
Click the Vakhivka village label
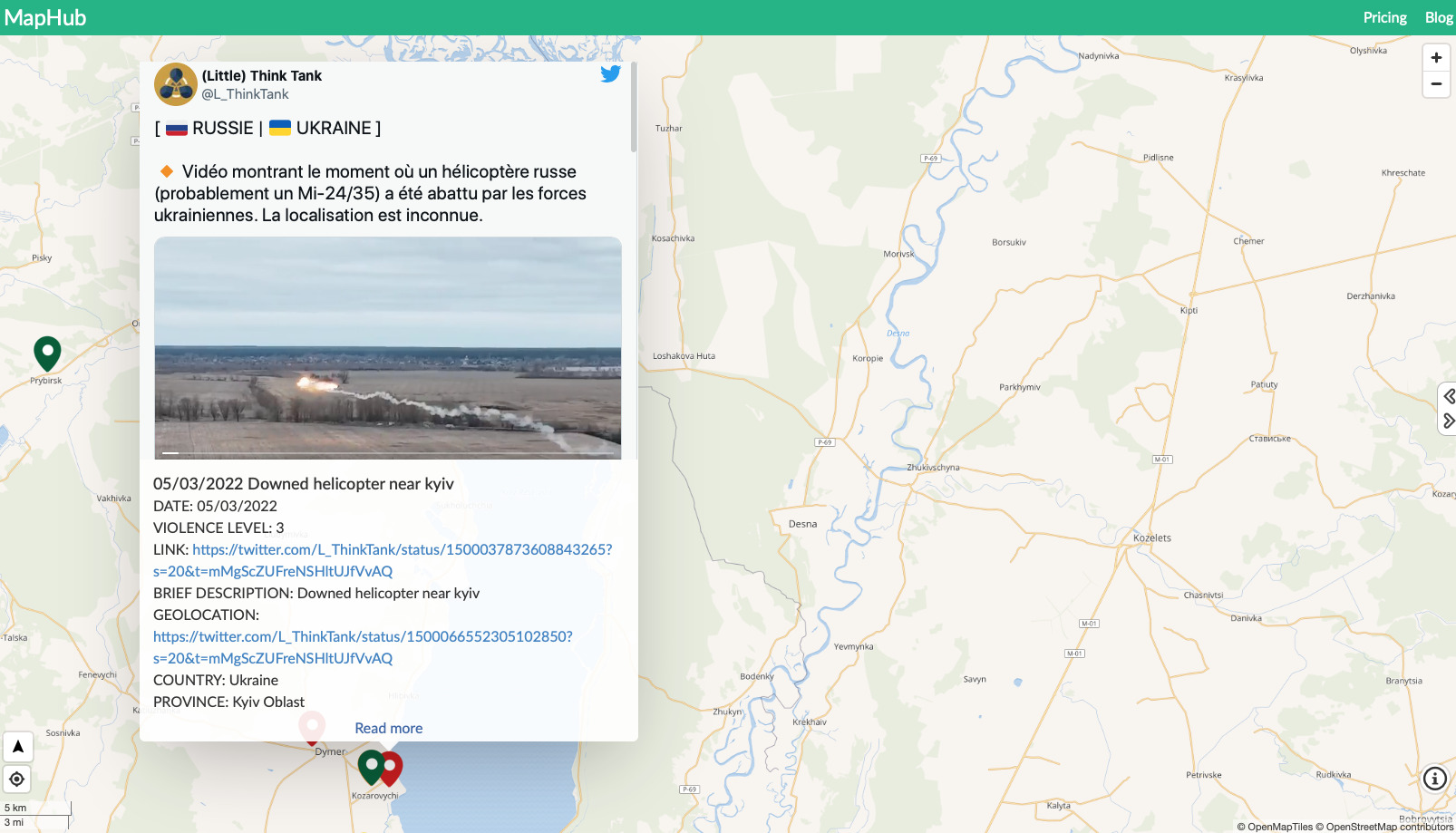(x=113, y=499)
